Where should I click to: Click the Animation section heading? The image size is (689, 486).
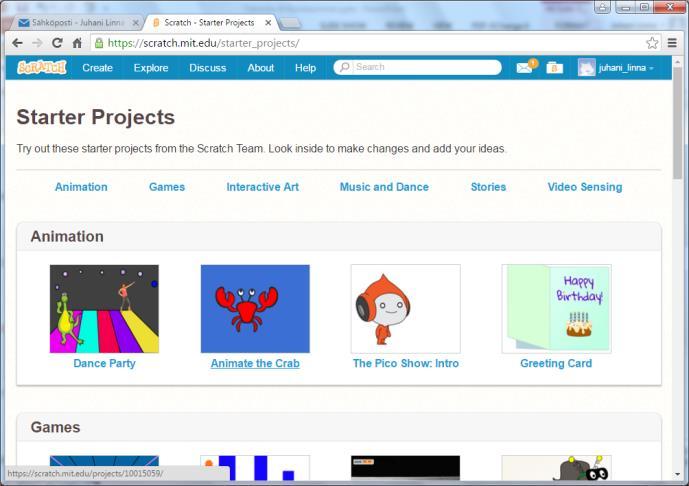(67, 236)
